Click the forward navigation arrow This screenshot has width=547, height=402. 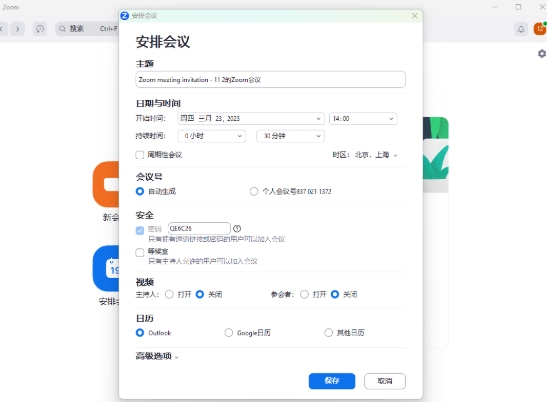pos(17,29)
